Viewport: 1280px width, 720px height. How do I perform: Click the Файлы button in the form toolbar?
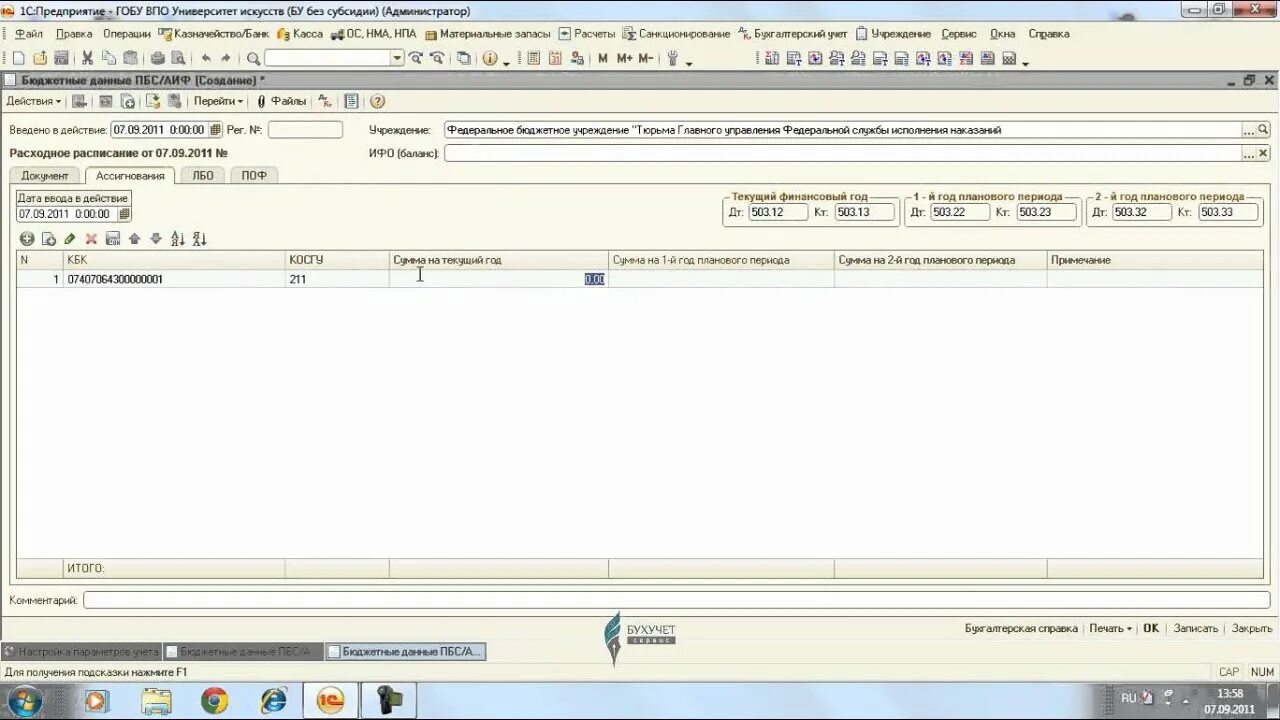coord(281,101)
